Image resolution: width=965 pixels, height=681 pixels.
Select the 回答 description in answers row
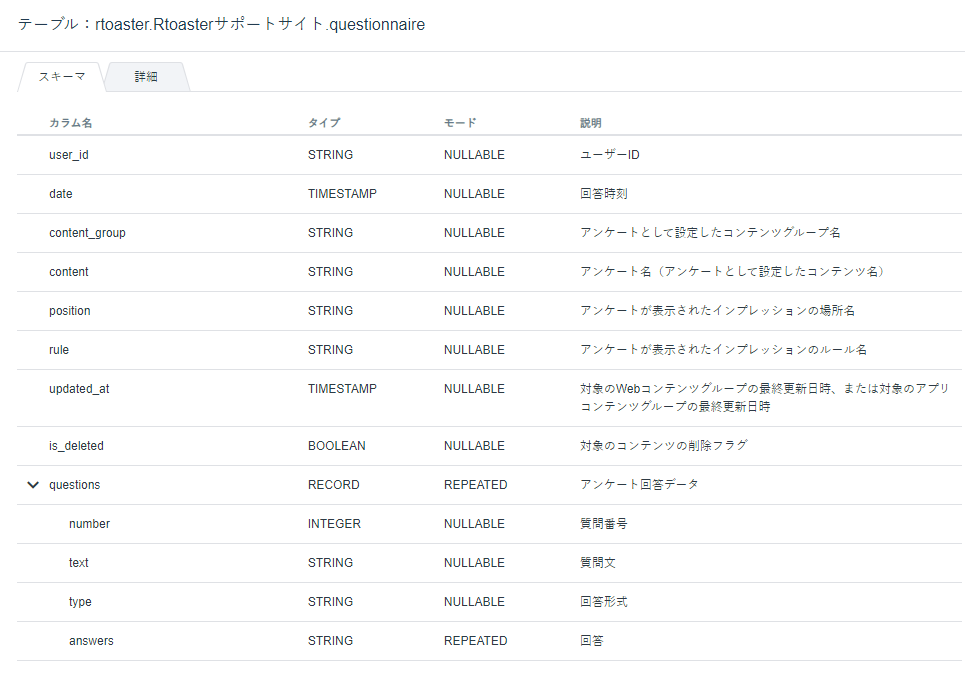point(592,641)
